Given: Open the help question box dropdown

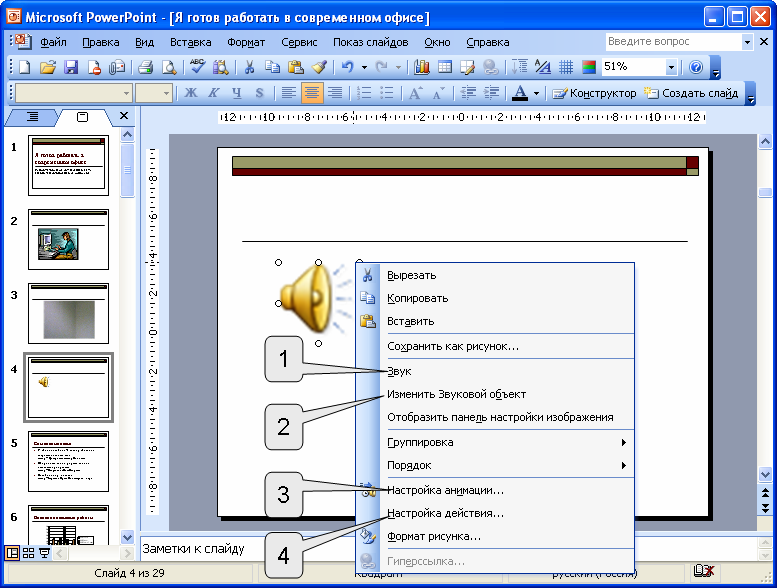Looking at the screenshot, I should tap(747, 42).
